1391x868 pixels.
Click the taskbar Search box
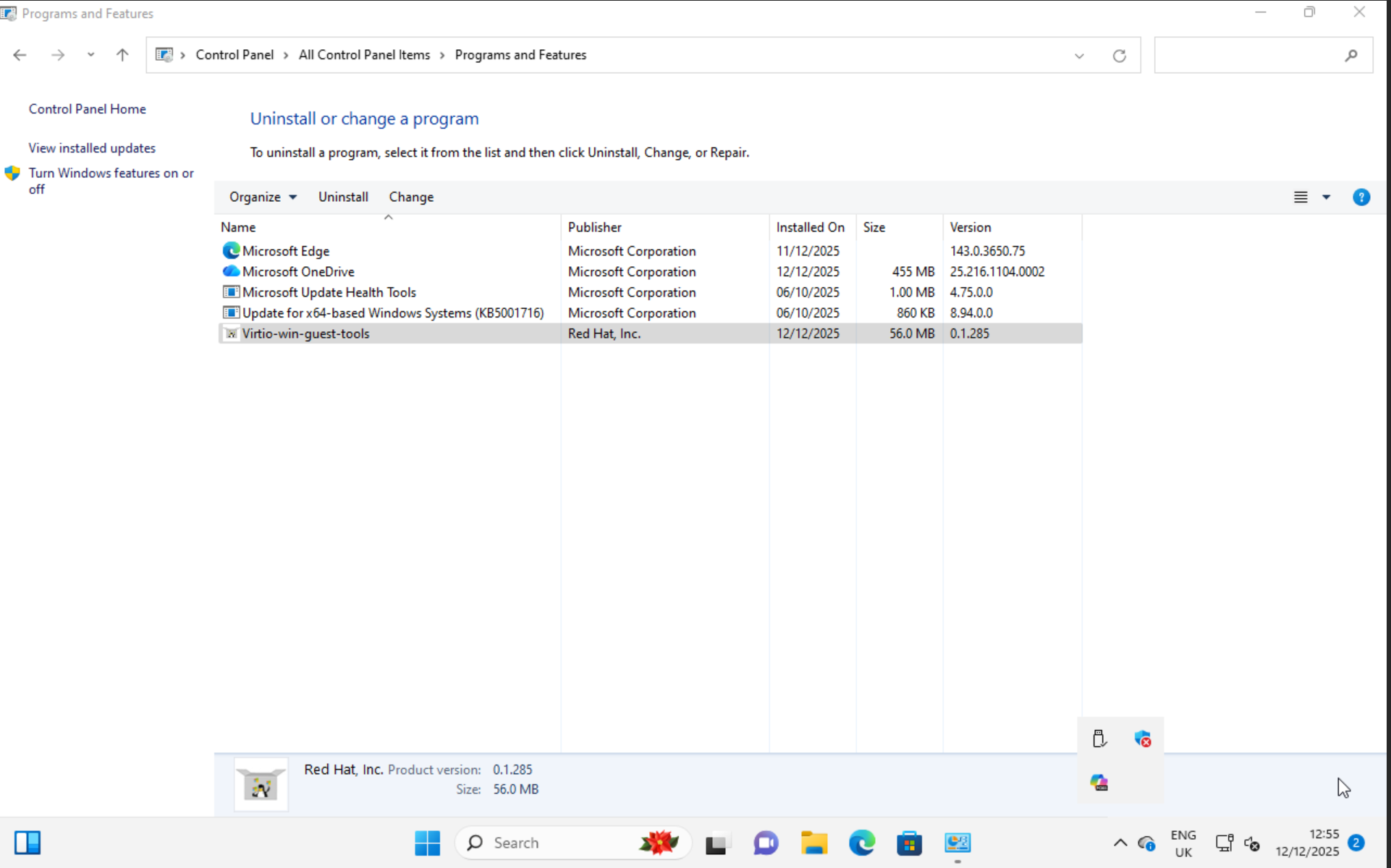573,843
